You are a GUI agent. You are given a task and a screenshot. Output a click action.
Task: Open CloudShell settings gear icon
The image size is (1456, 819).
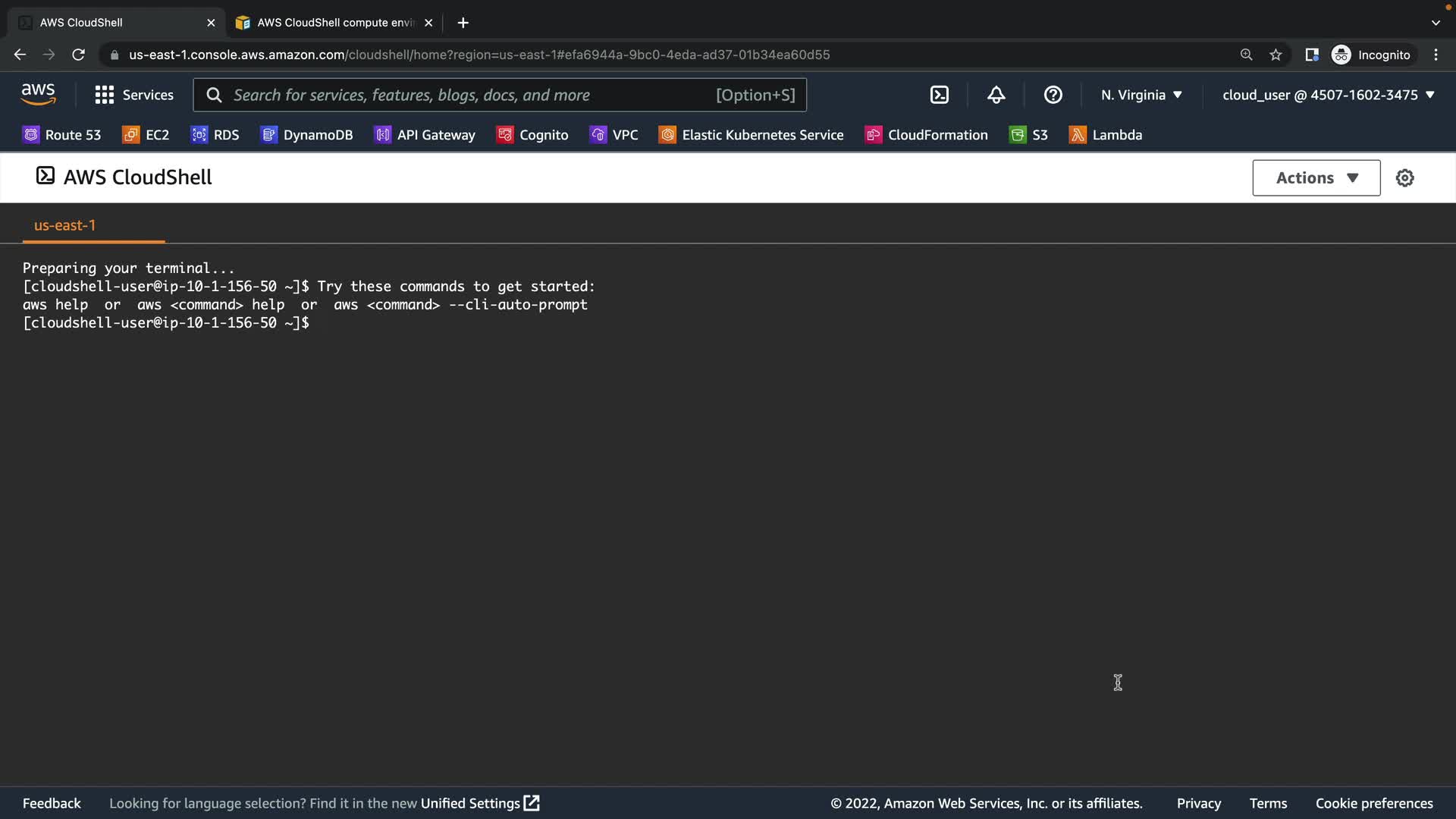pos(1404,177)
